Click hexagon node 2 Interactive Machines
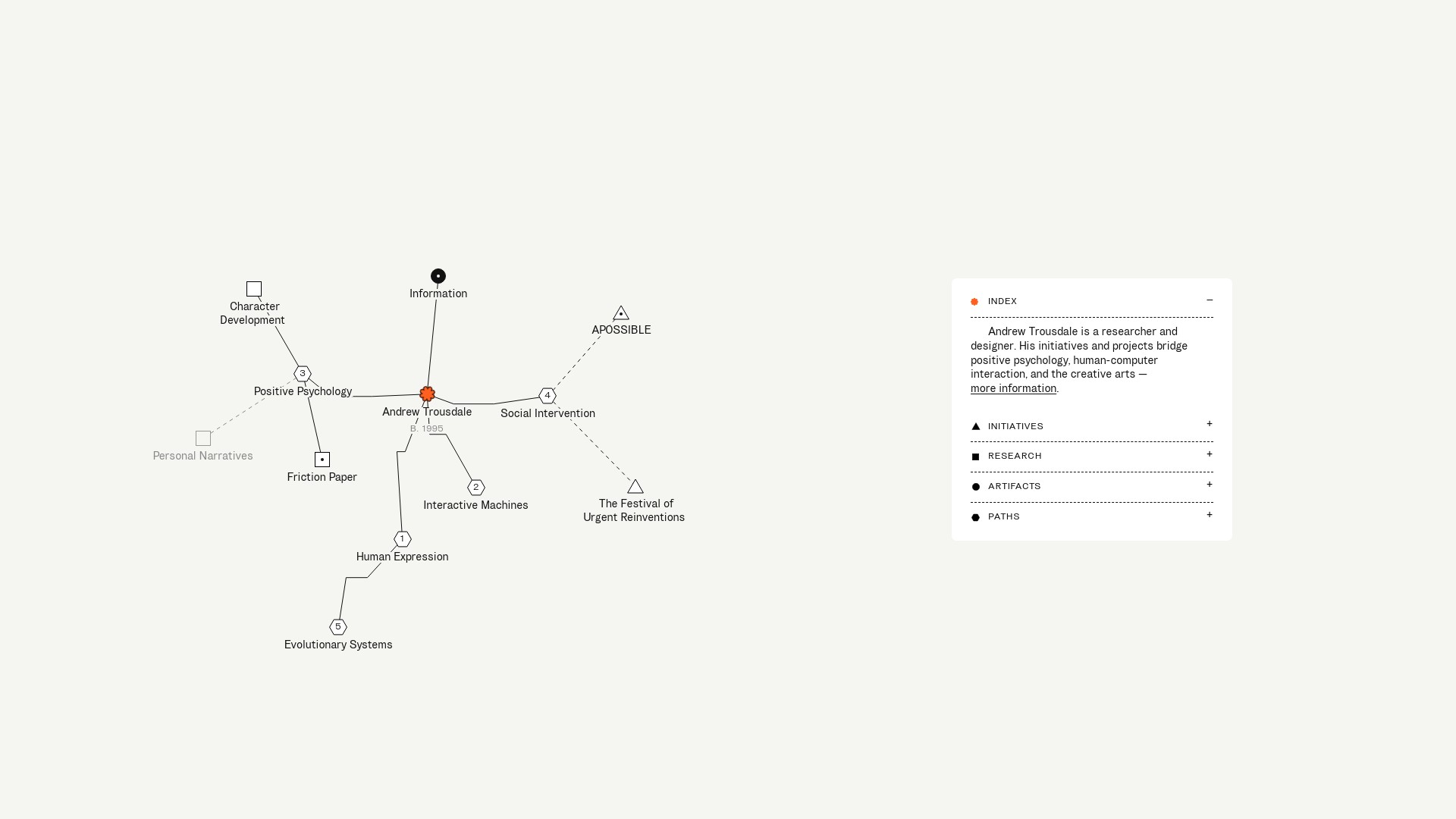 [476, 488]
